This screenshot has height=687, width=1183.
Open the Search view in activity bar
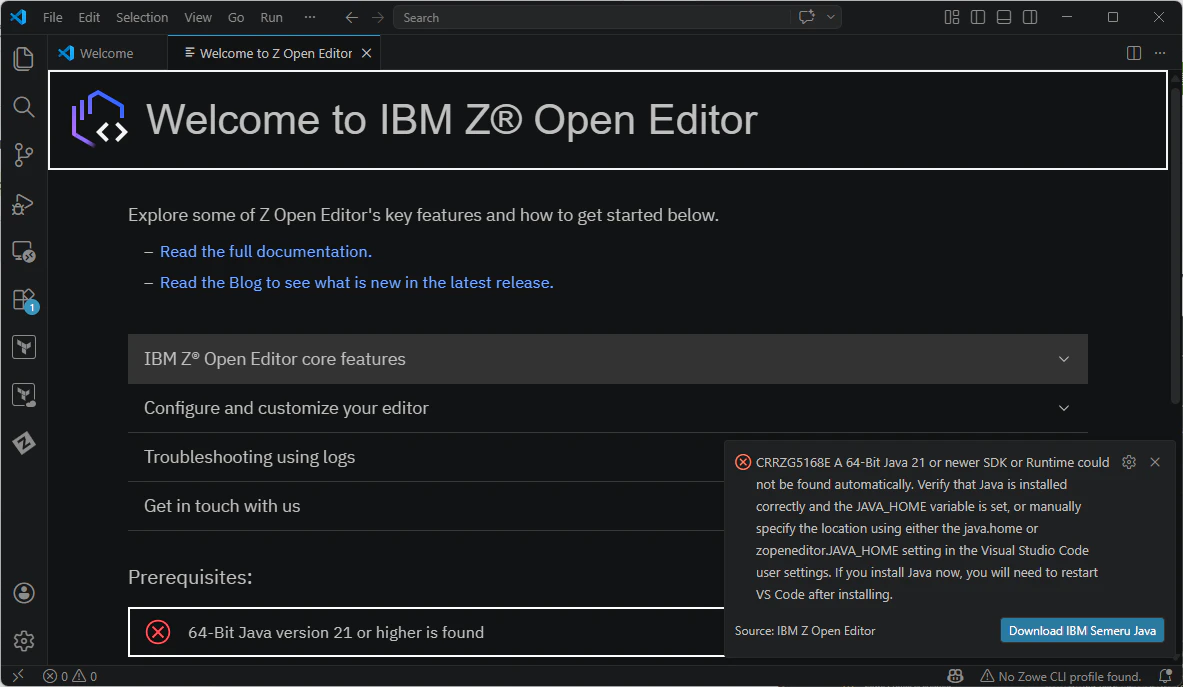coord(23,107)
